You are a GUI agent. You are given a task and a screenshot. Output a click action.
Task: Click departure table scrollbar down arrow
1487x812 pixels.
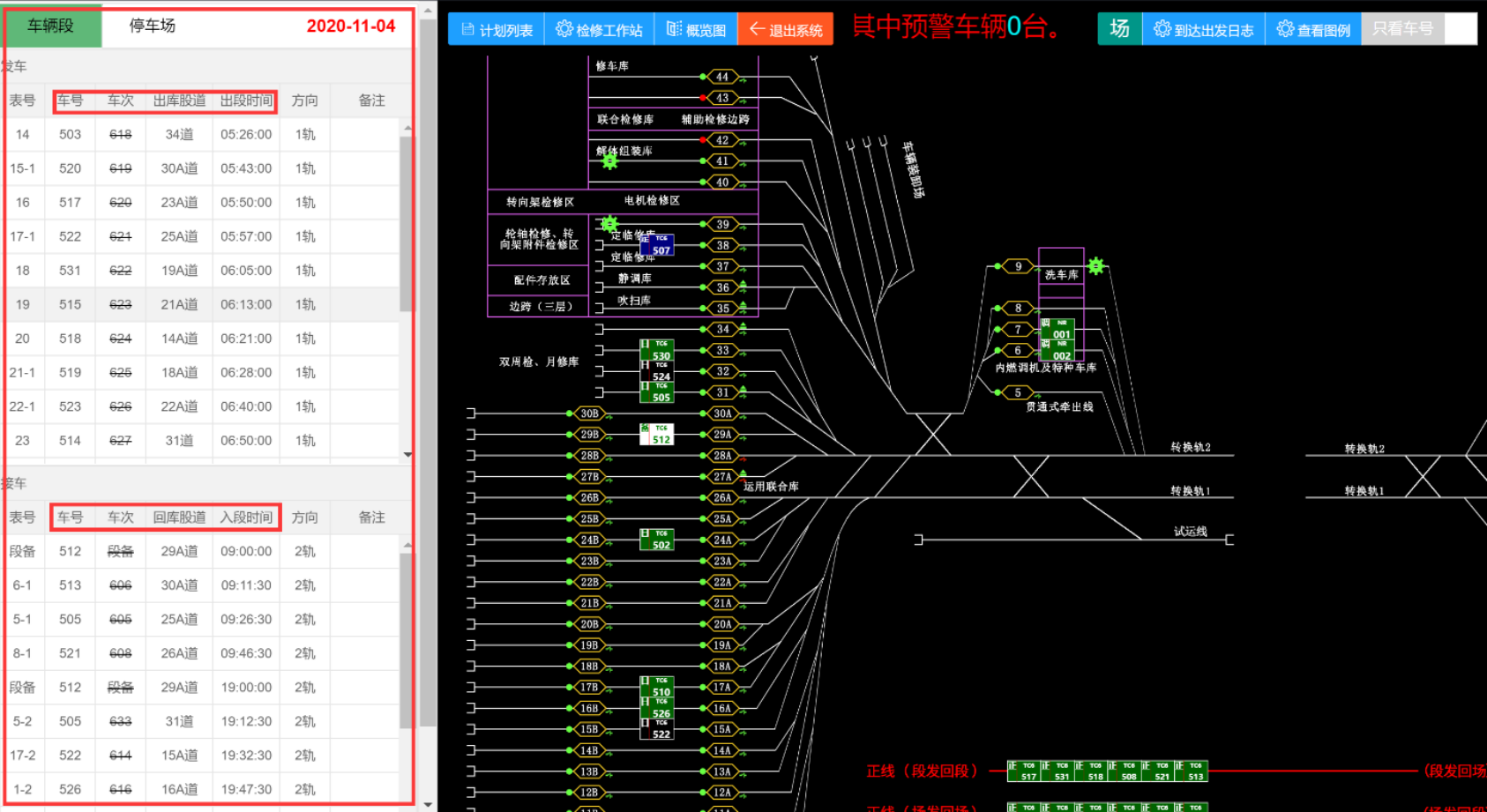coord(407,455)
